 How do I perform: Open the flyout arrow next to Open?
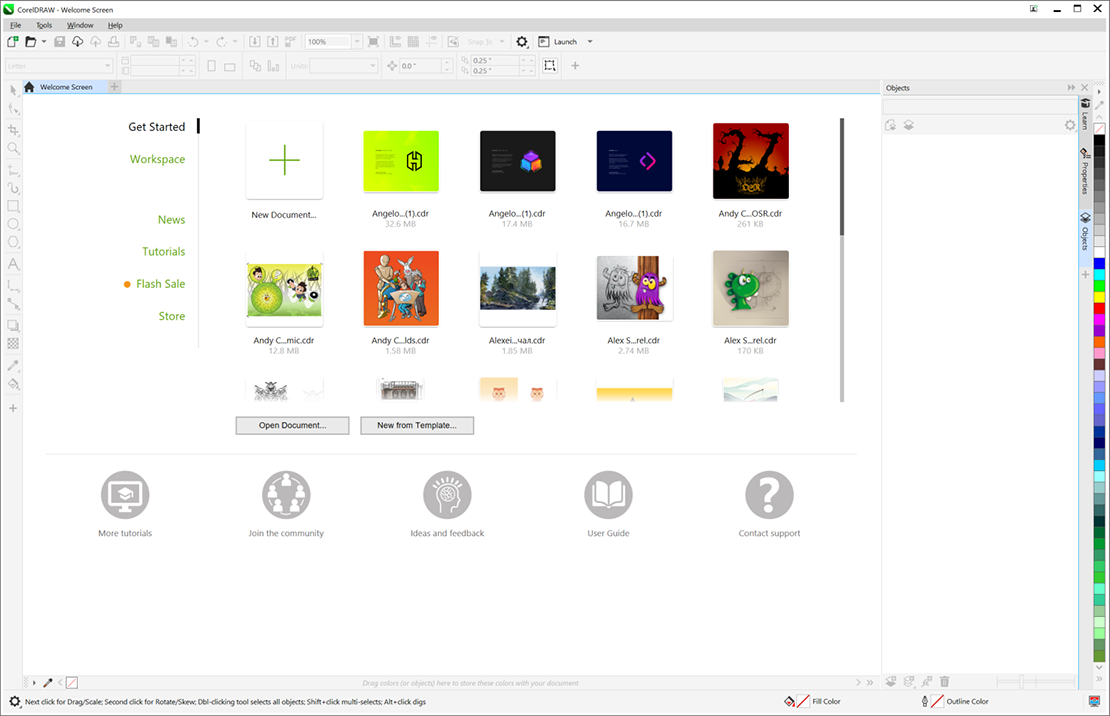tap(44, 41)
